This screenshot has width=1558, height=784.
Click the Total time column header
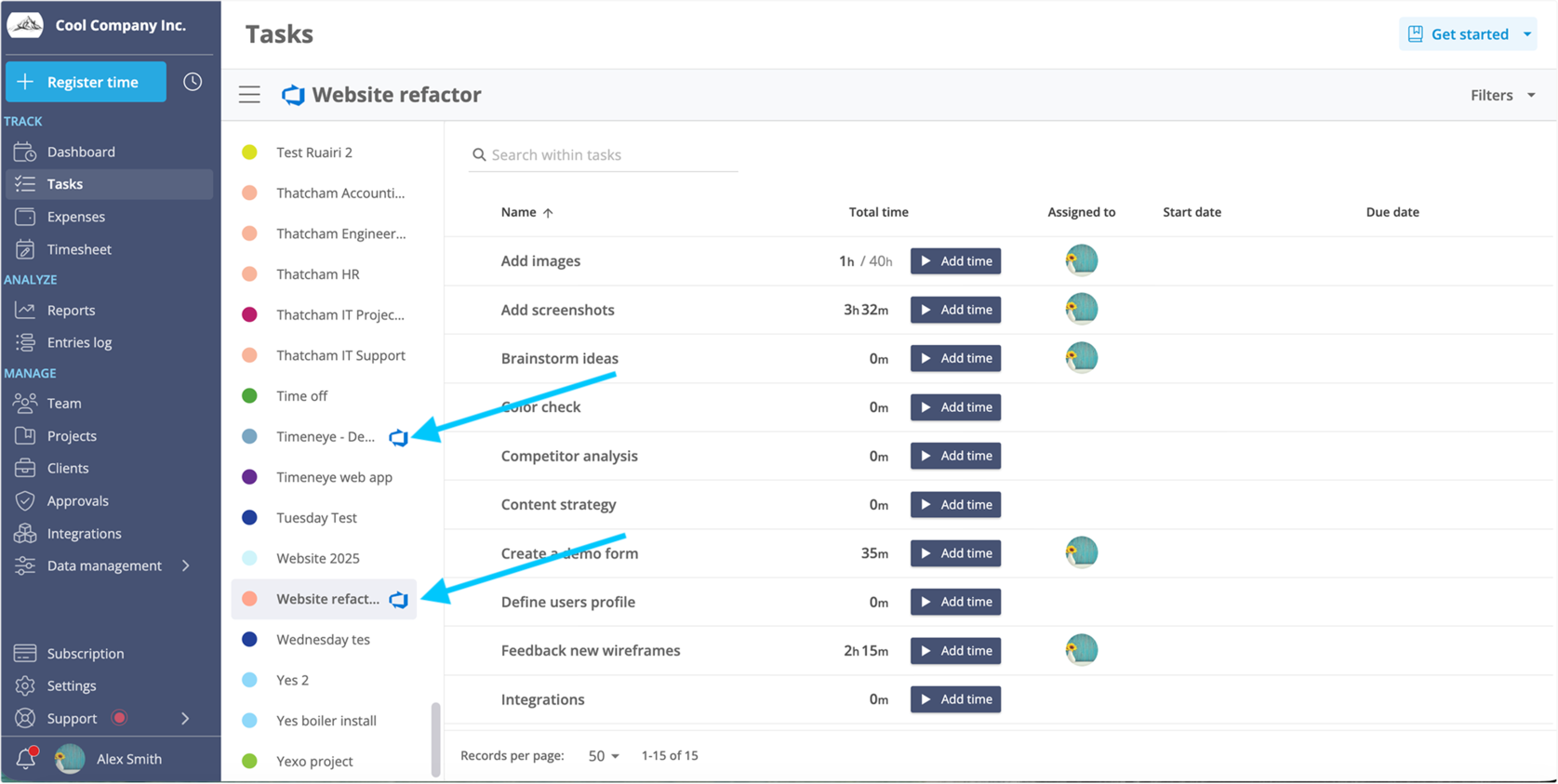point(878,212)
